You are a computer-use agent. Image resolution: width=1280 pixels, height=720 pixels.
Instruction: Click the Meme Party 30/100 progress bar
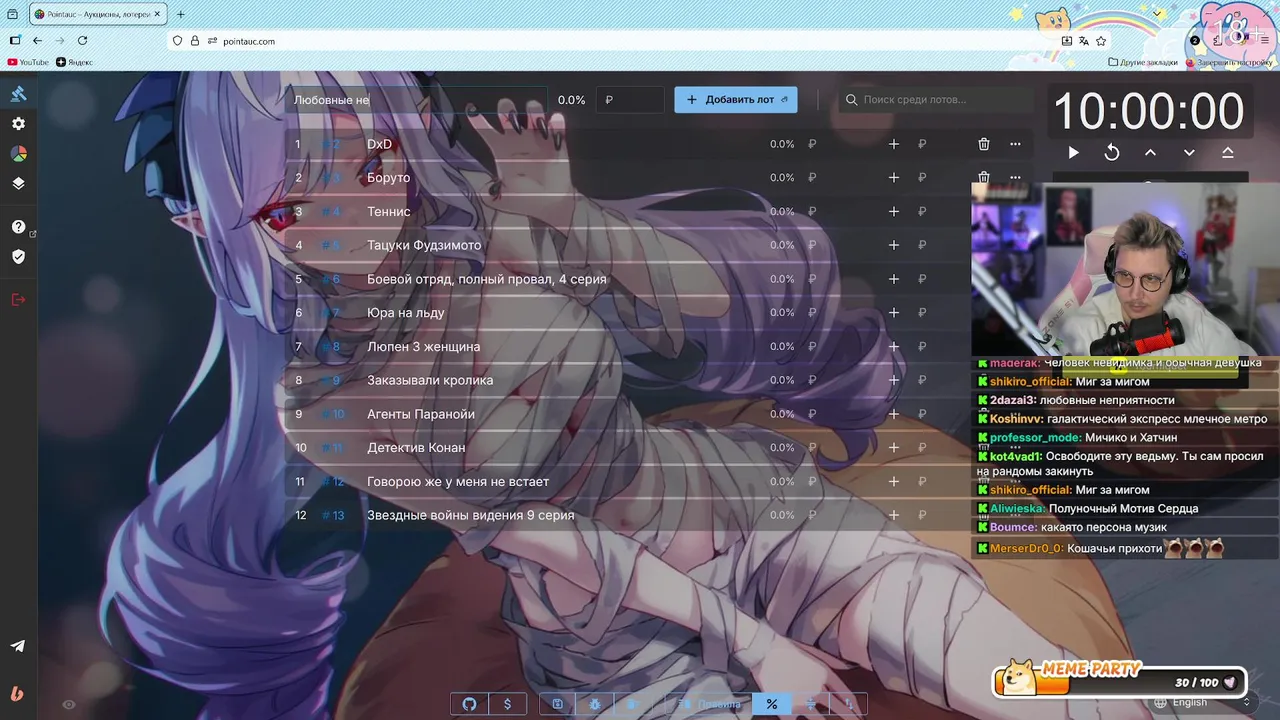click(1121, 680)
